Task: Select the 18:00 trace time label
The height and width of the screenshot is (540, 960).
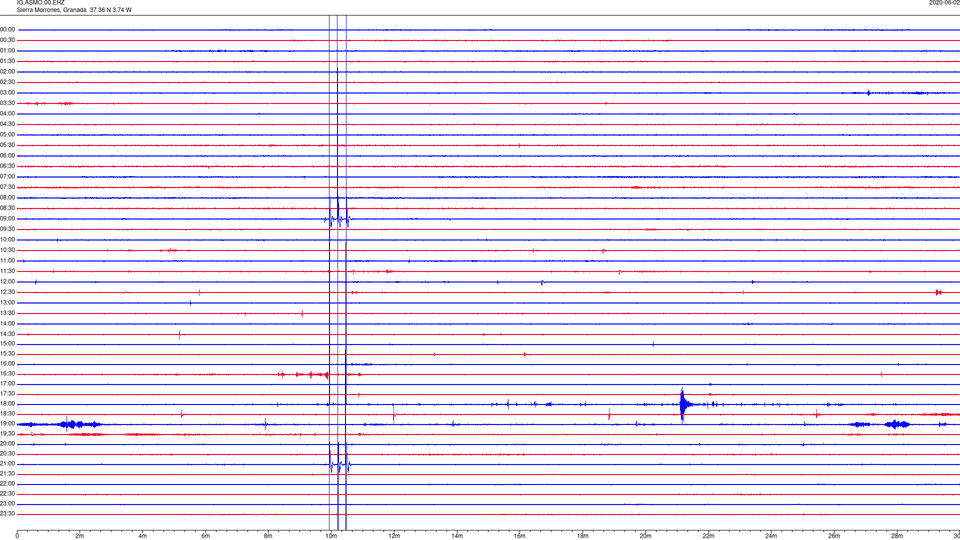Action: click(7, 404)
